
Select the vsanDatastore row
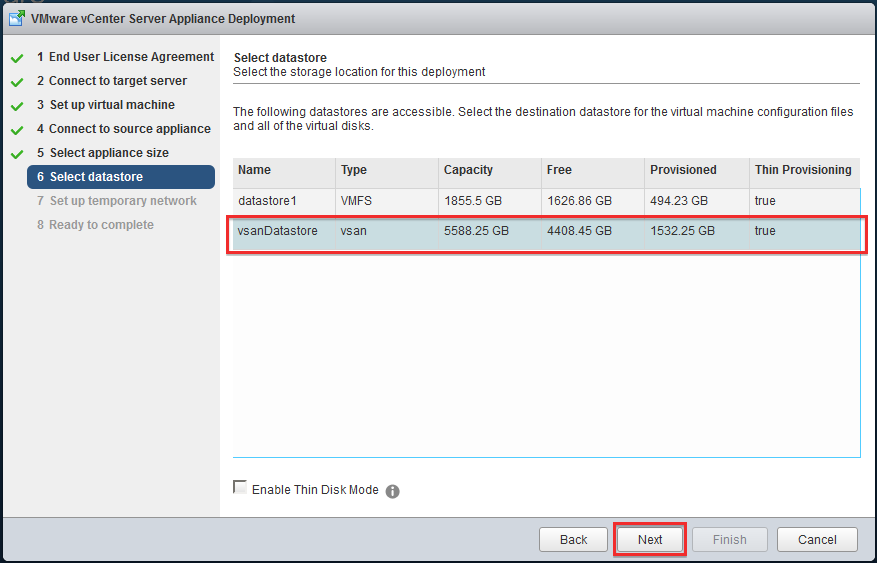tap(546, 231)
